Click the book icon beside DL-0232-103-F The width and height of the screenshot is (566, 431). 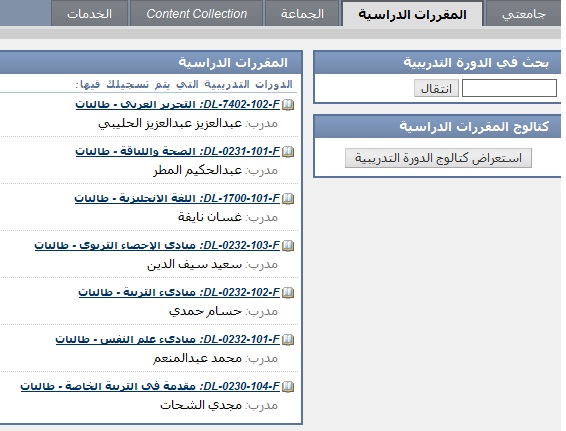(x=288, y=246)
